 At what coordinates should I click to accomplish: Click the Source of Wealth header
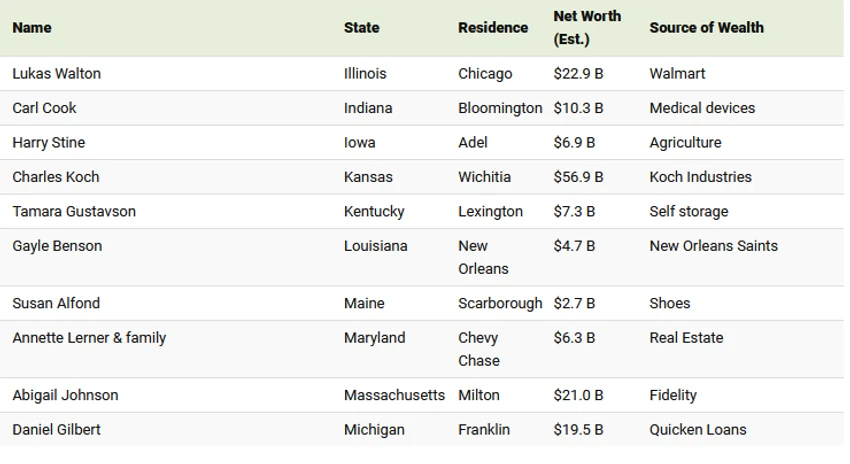(x=706, y=28)
